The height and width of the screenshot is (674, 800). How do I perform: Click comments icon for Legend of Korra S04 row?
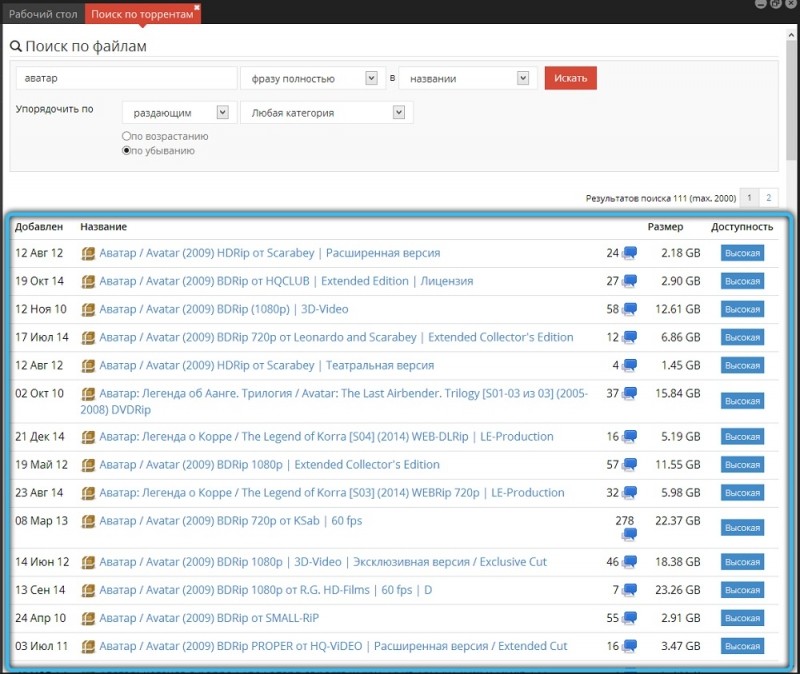pyautogui.click(x=630, y=437)
